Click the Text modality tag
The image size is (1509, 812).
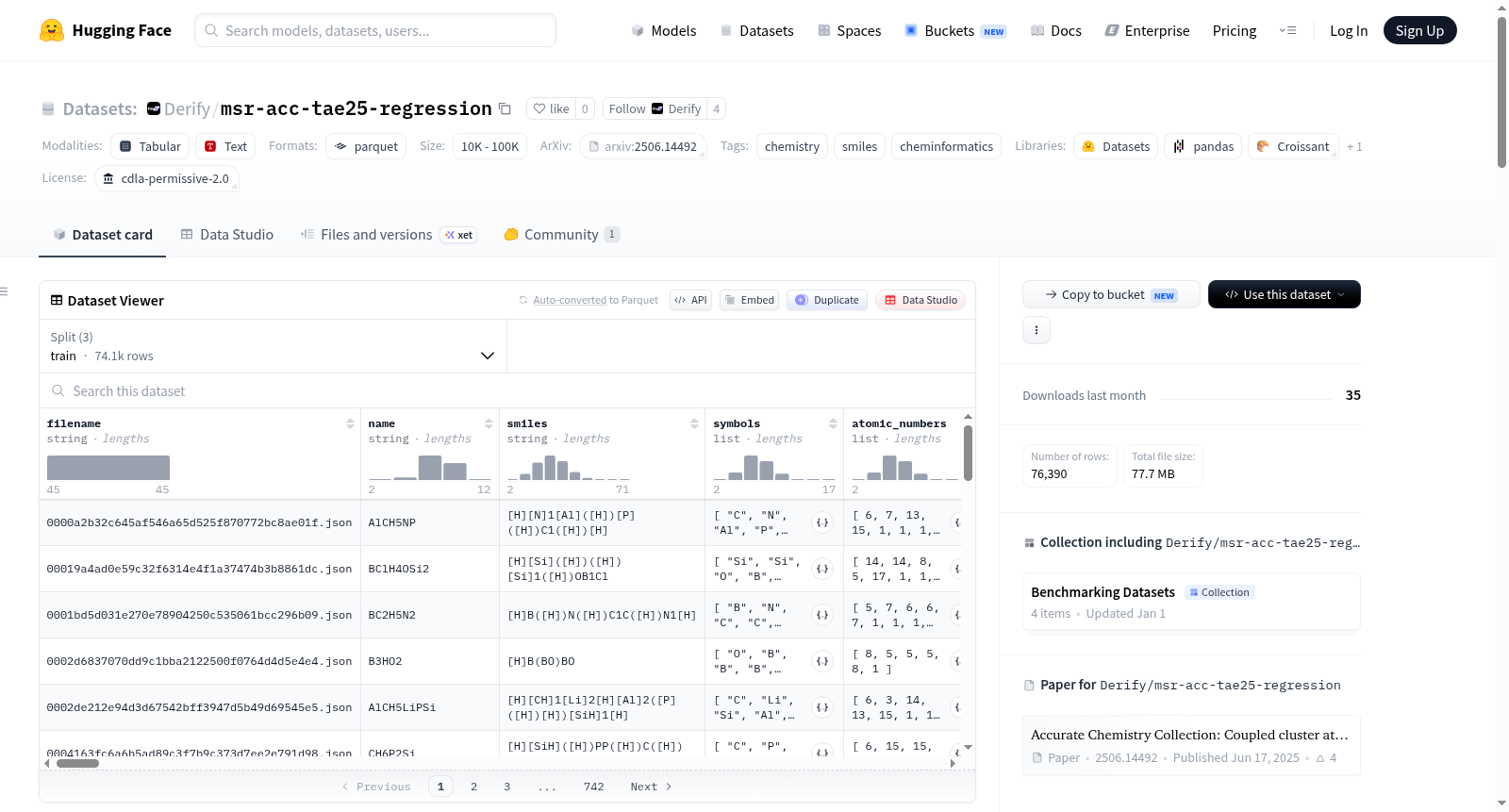pos(225,146)
